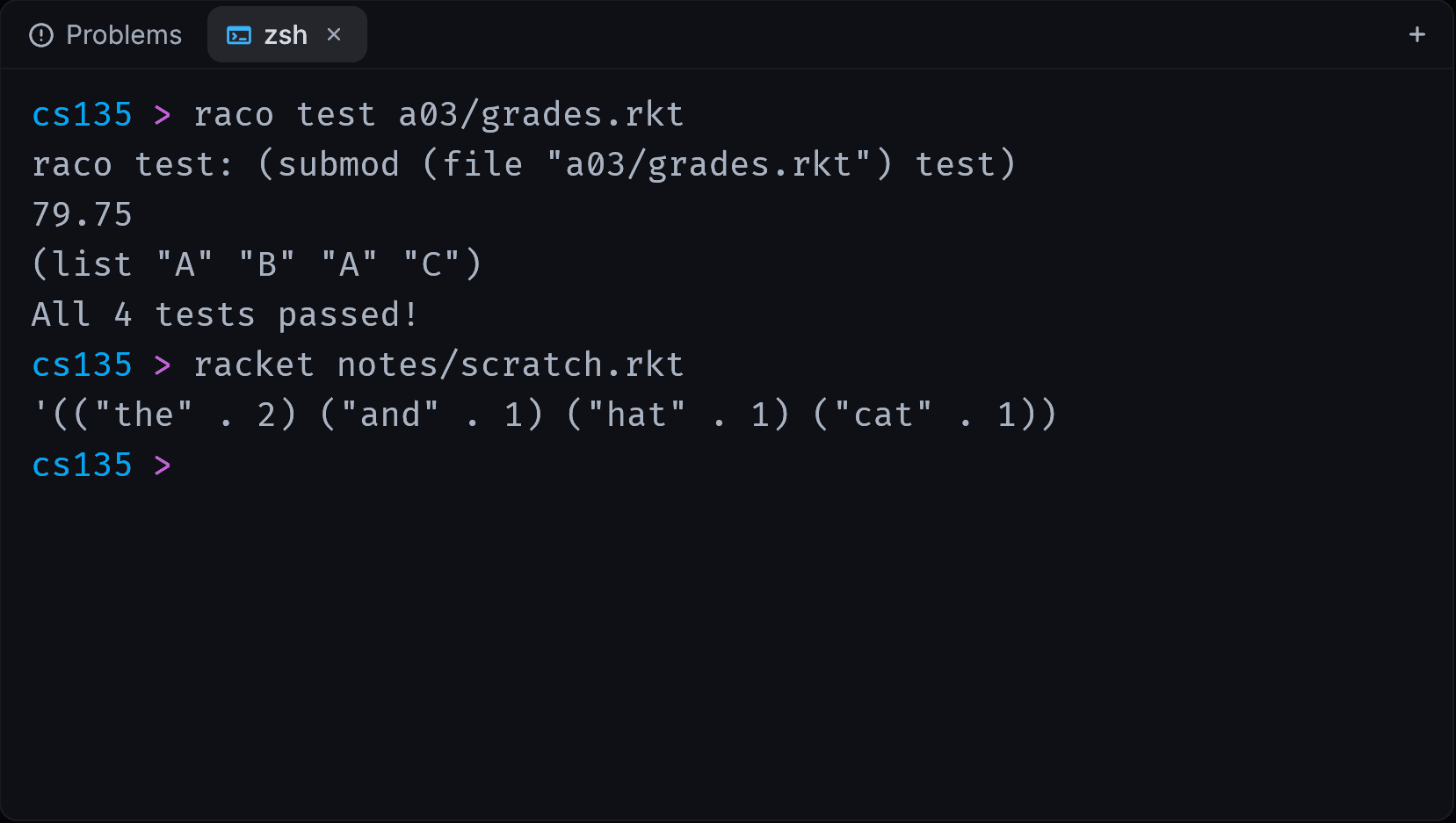
Task: Click the racket notes/scratch.rkt command
Action: pos(438,365)
